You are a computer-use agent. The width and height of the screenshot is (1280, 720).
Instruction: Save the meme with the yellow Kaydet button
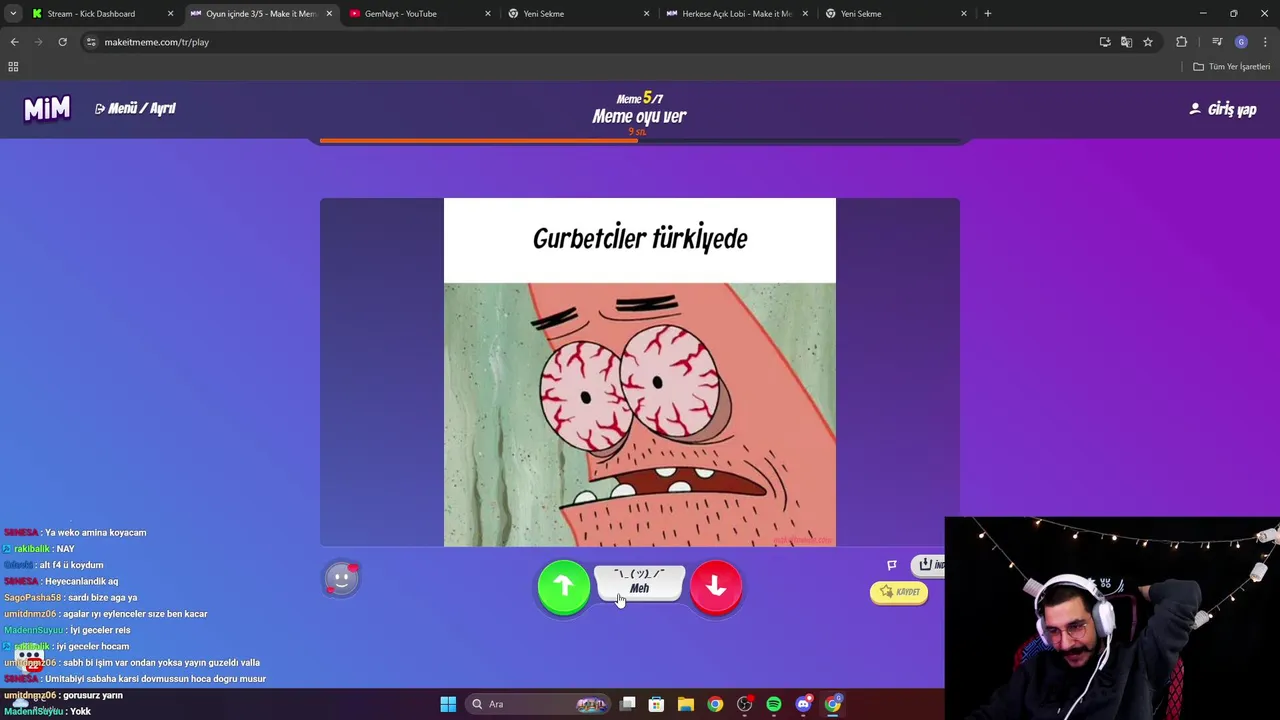tap(899, 592)
